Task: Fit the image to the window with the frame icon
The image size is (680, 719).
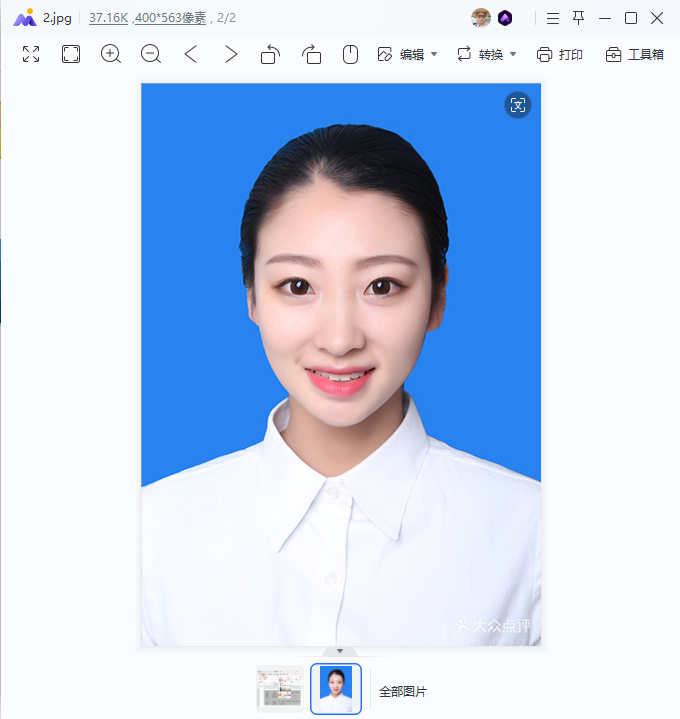Action: point(71,54)
